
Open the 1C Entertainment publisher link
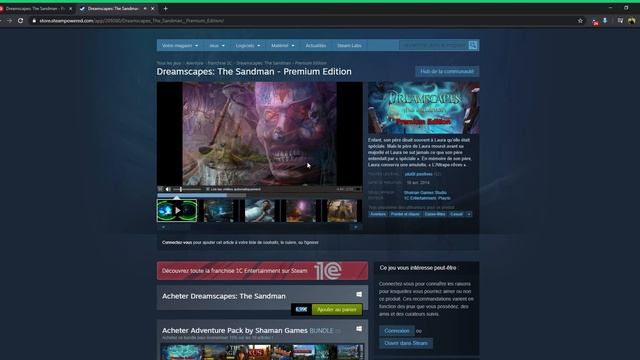point(420,198)
